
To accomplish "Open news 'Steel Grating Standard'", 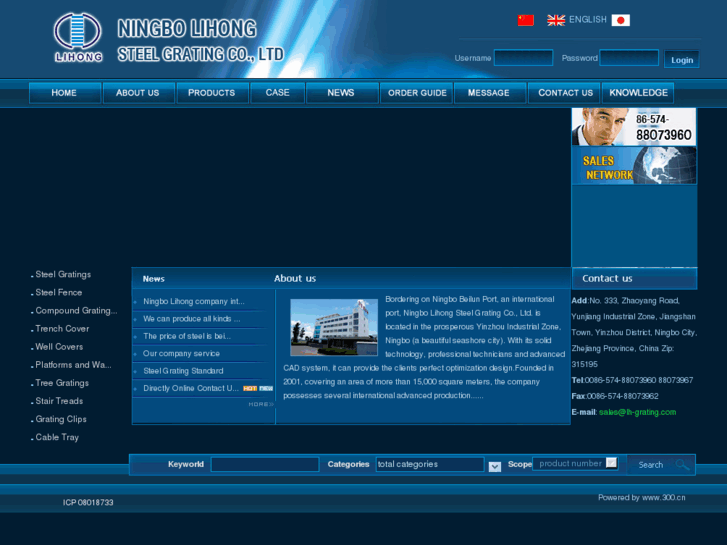I will point(183,371).
